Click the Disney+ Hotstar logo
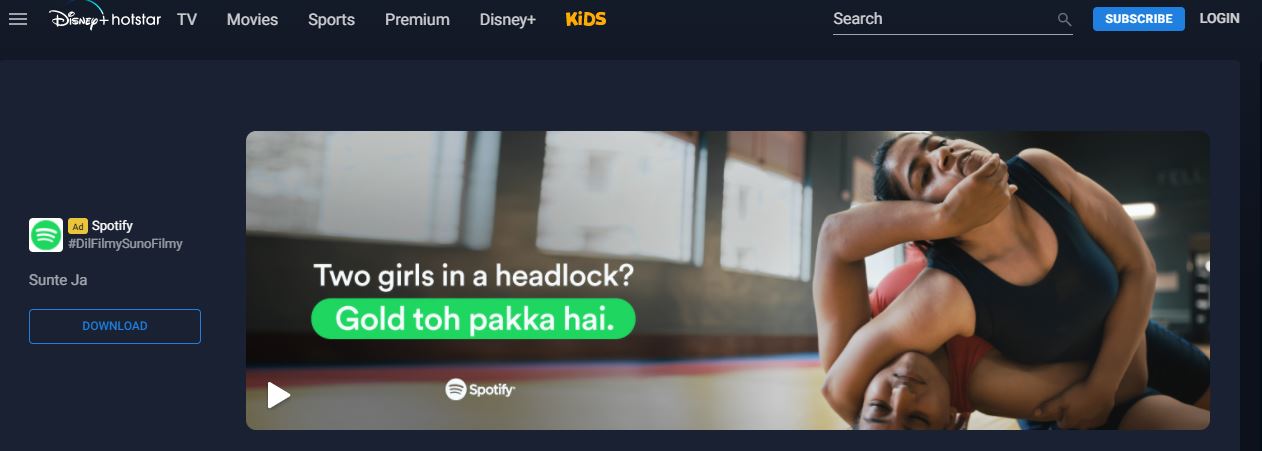 [105, 18]
